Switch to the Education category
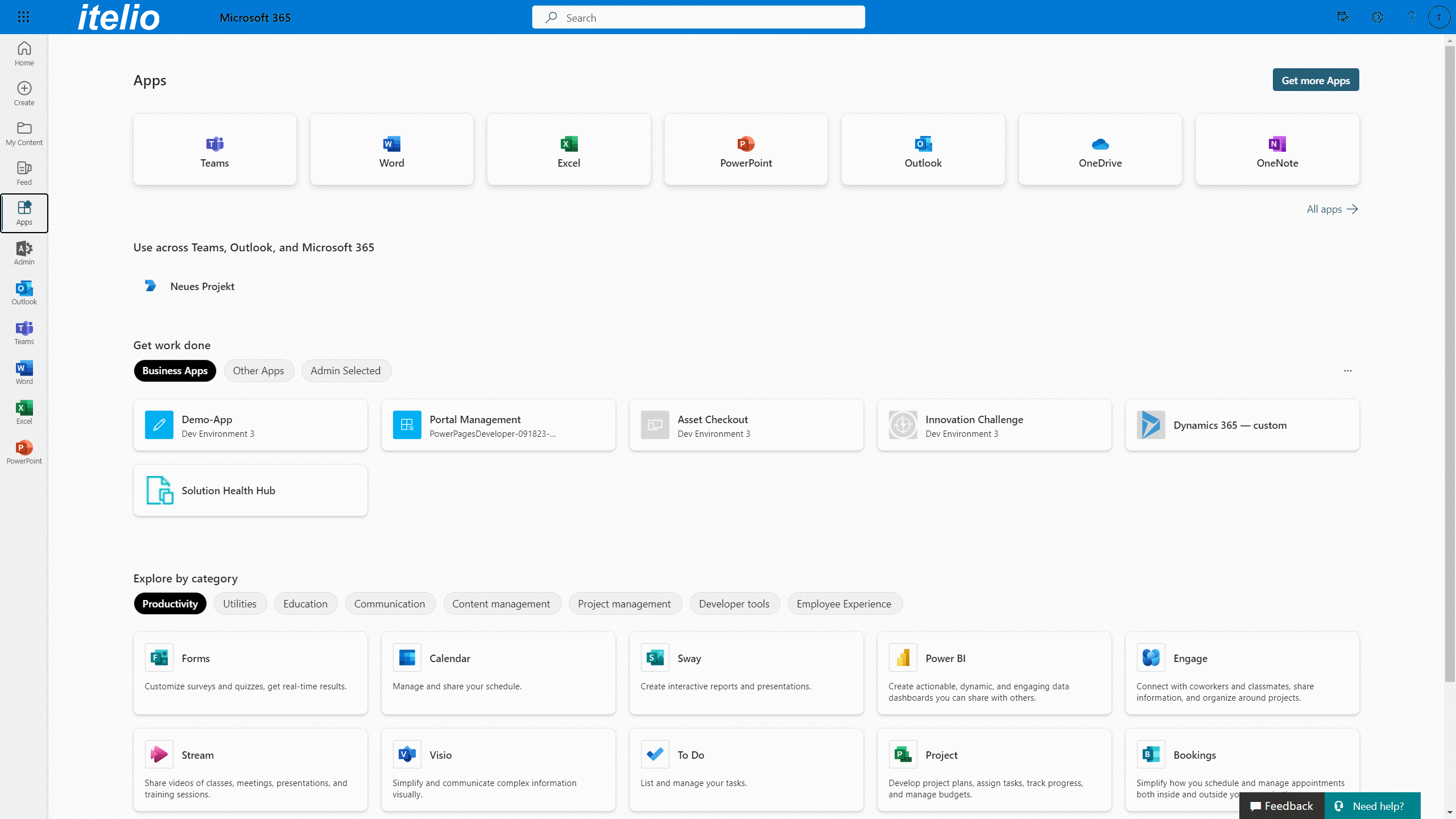1456x819 pixels. pyautogui.click(x=305, y=604)
